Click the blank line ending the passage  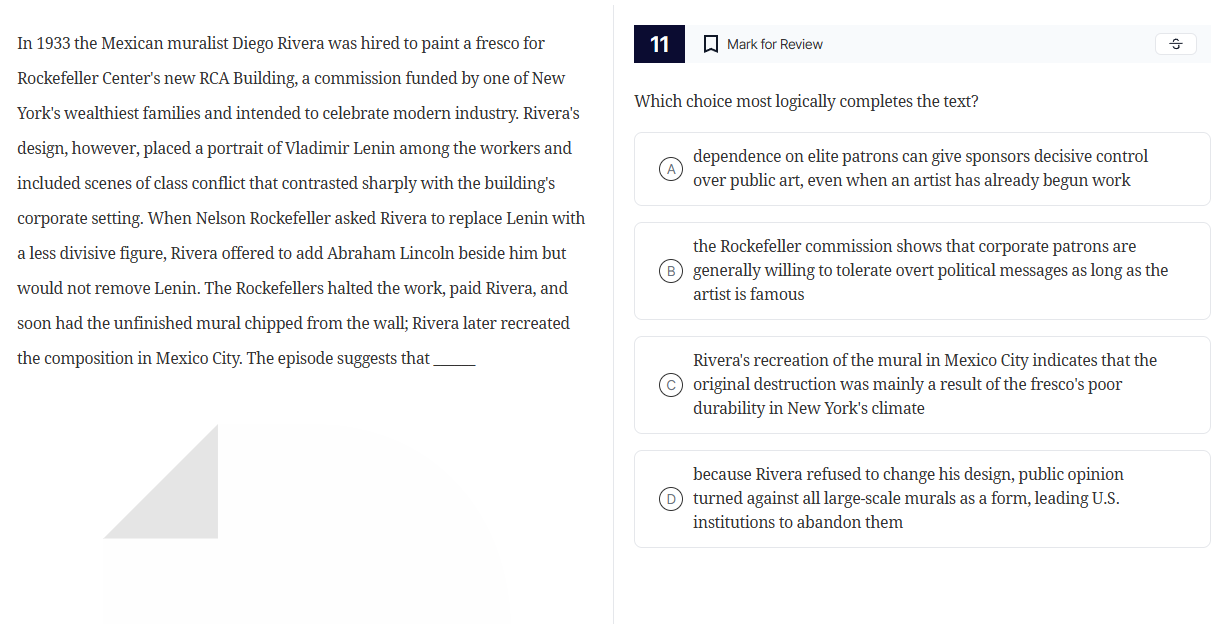tap(454, 360)
